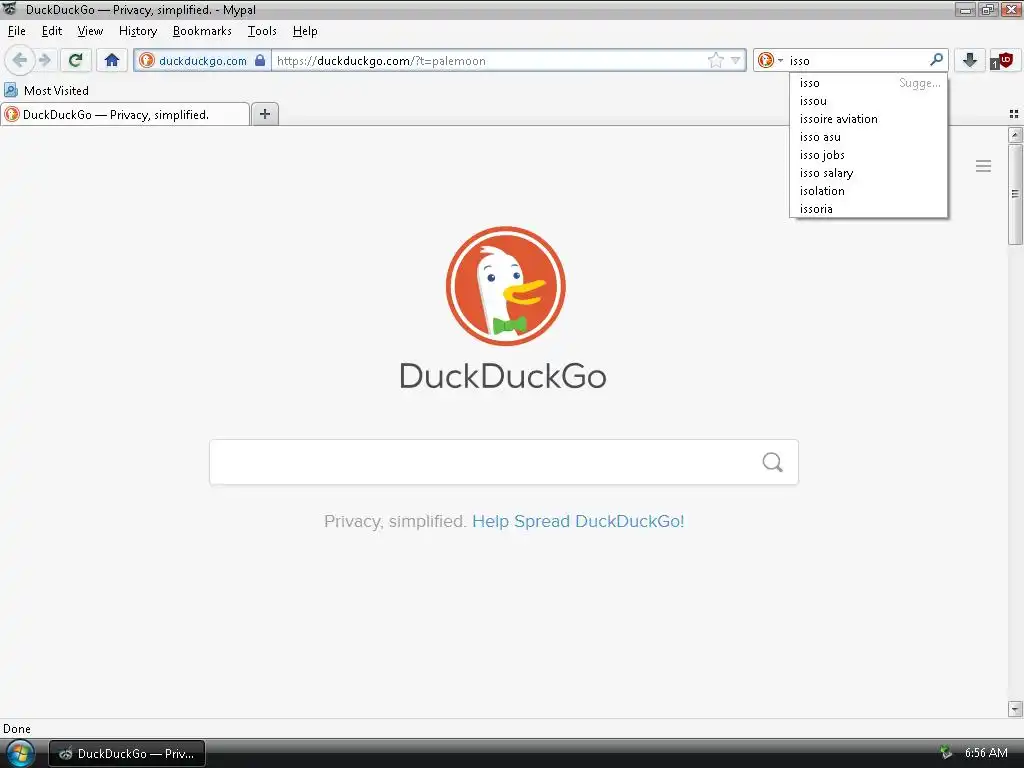
Task: Click the tab groups grid icon
Action: click(1014, 114)
